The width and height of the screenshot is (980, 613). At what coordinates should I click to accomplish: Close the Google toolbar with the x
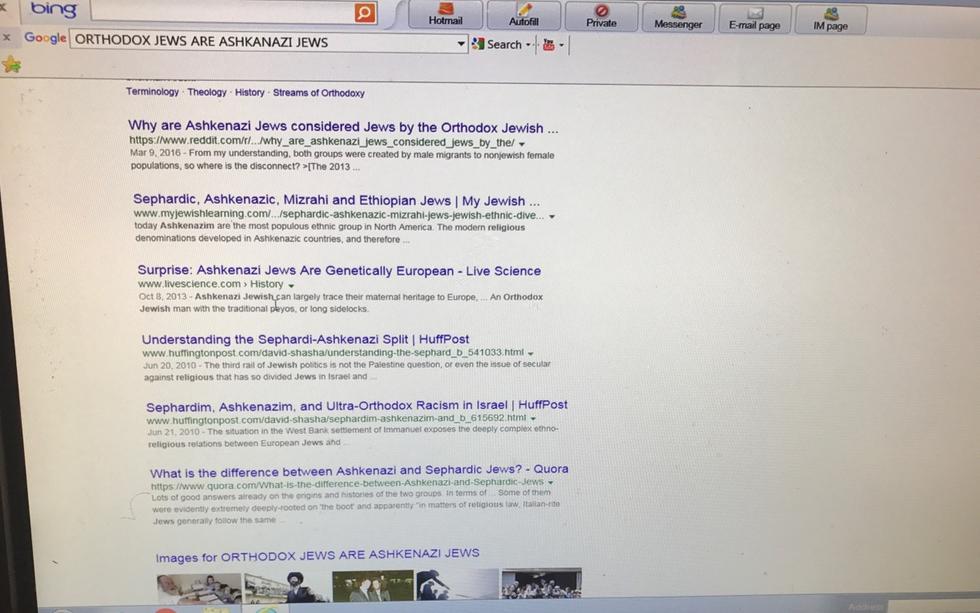pos(6,37)
